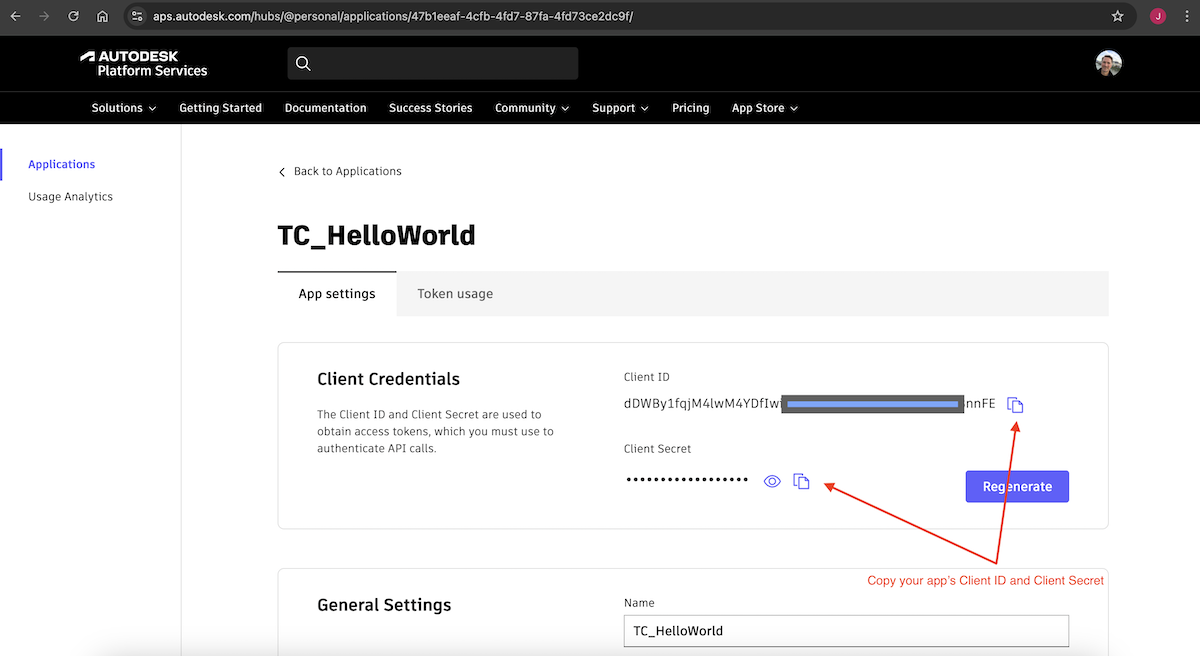Go back to Applications list

pyautogui.click(x=340, y=171)
